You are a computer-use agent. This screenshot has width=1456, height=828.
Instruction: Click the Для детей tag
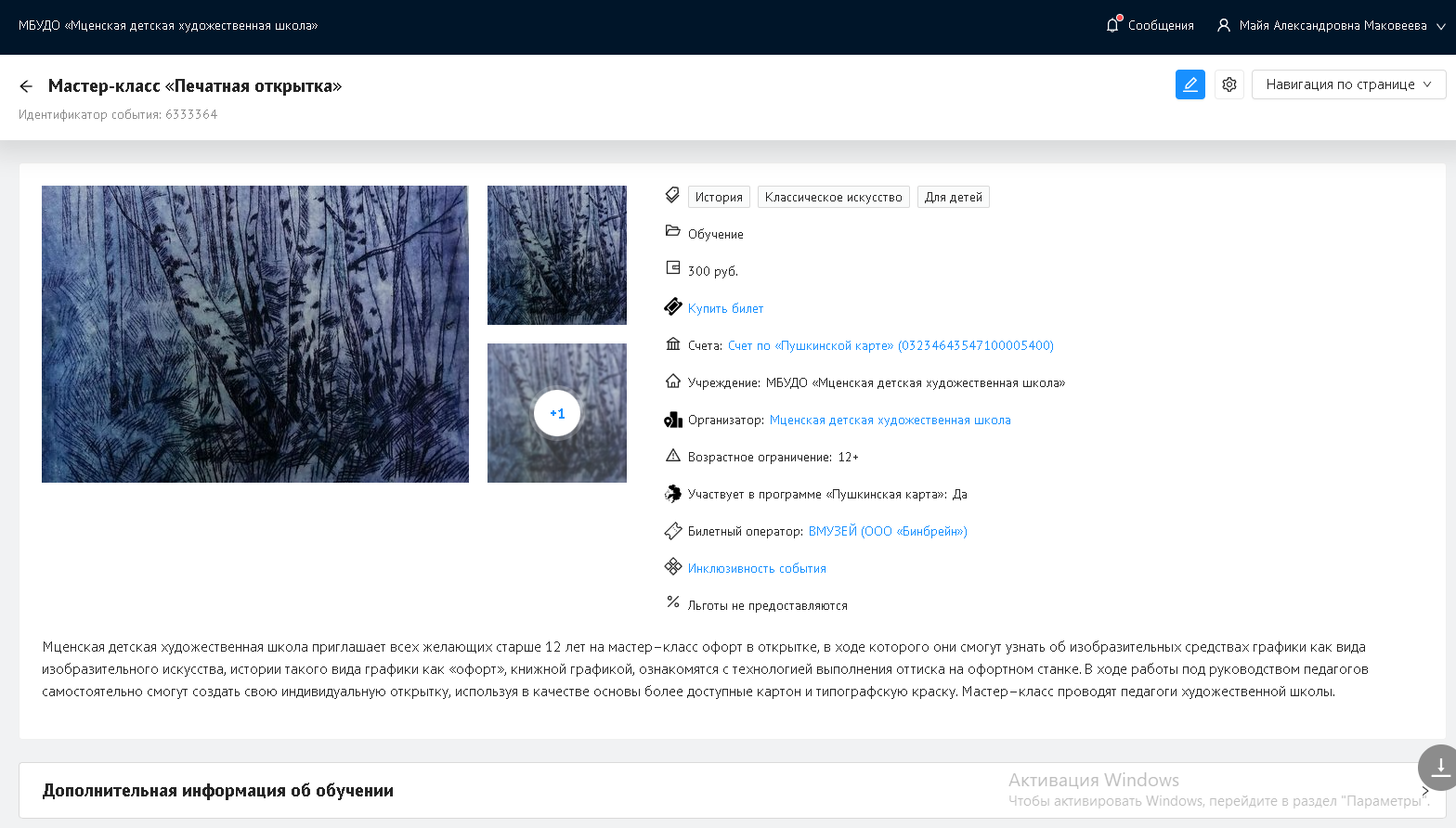click(x=953, y=197)
